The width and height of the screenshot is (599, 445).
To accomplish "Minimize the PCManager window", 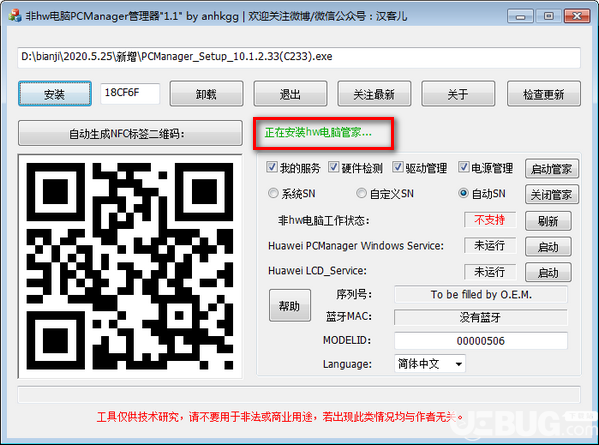I will click(x=520, y=16).
